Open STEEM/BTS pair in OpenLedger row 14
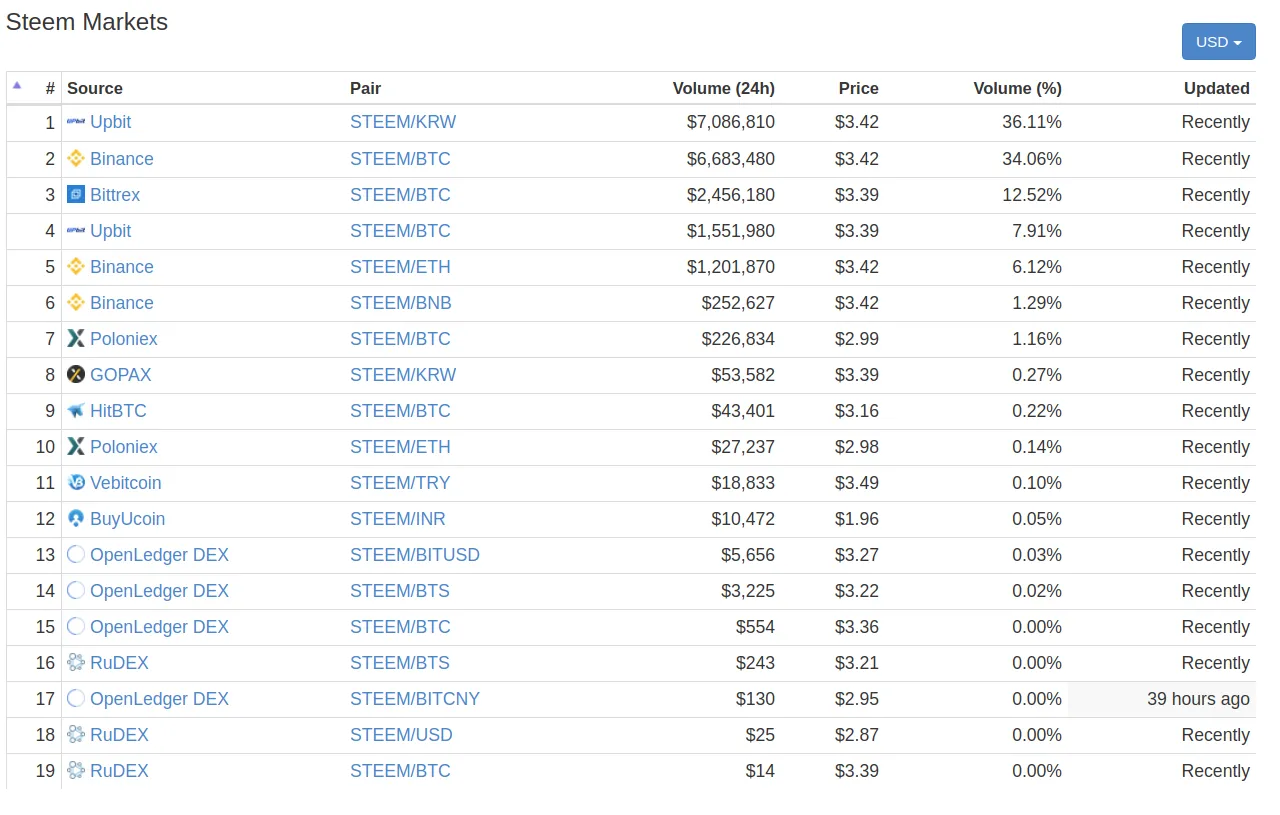This screenshot has height=815, width=1280. (400, 590)
